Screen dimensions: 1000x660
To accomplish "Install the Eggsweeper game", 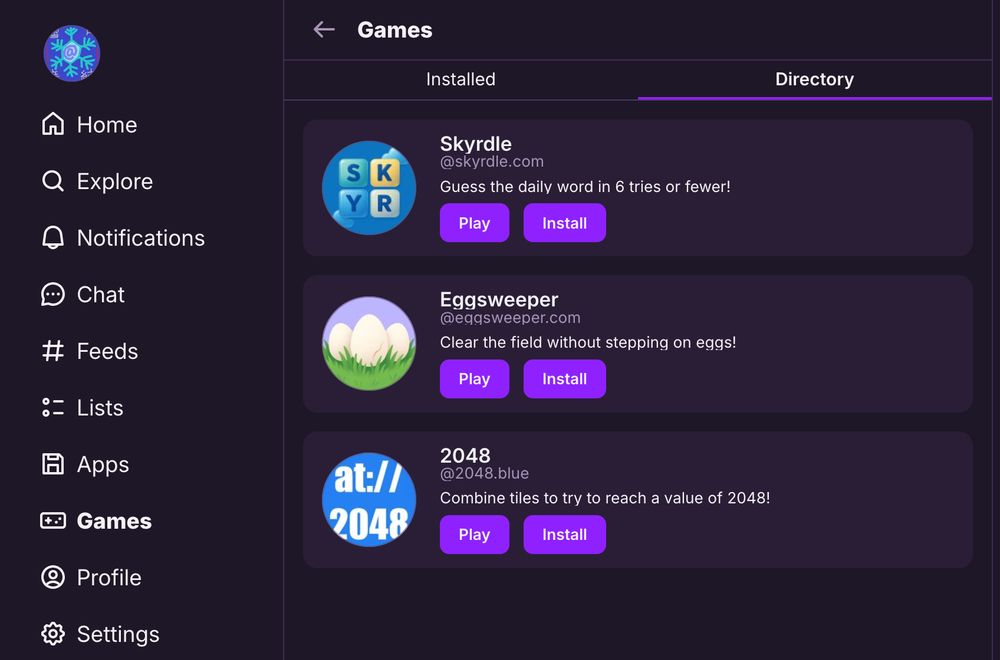I will (x=564, y=379).
